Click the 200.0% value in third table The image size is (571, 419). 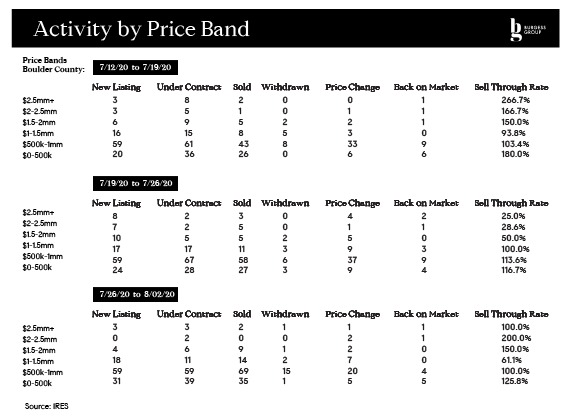516,338
